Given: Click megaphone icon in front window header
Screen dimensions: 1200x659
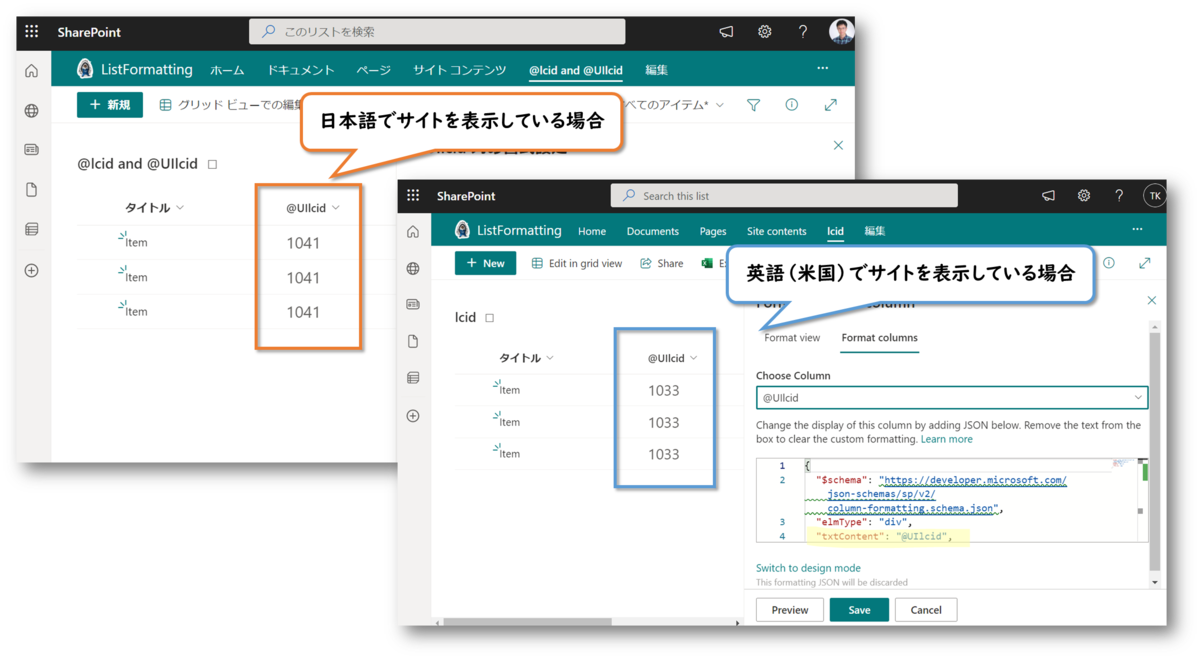Looking at the screenshot, I should click(1048, 196).
